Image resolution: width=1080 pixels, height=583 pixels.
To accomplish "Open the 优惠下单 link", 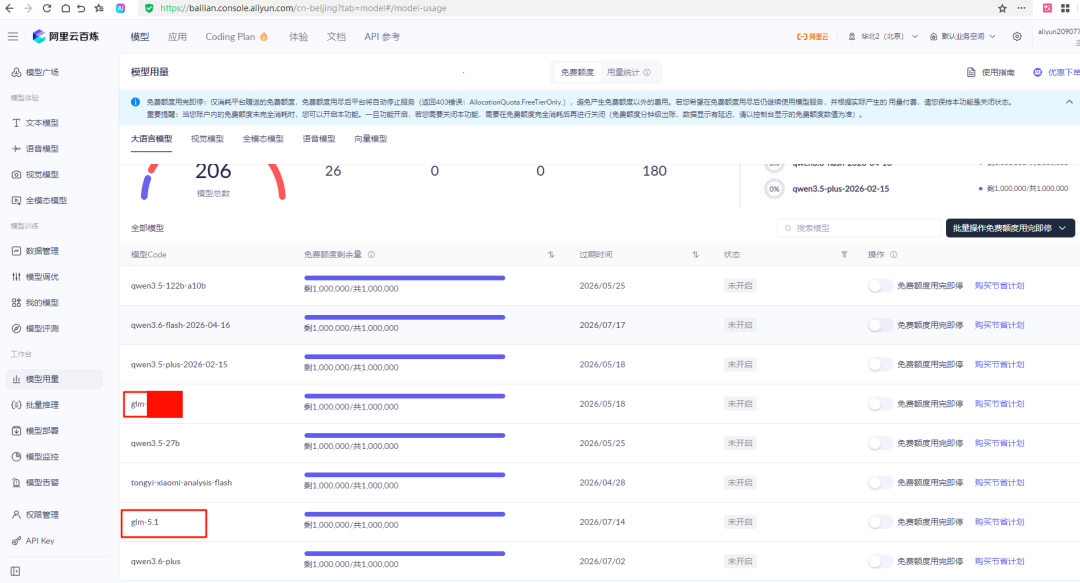I will point(1057,72).
